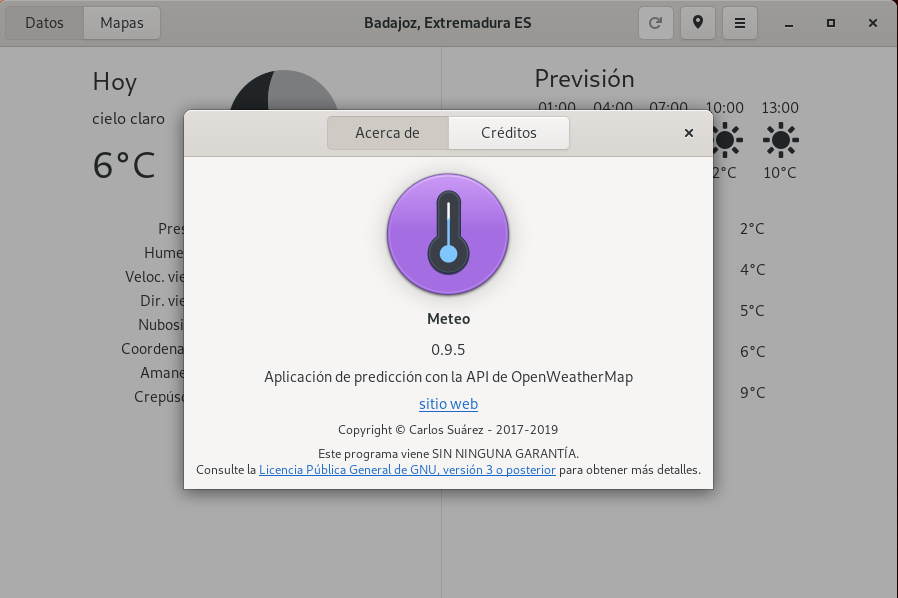
Task: Click the current temperature 6°C in Hoy
Action: click(x=124, y=166)
